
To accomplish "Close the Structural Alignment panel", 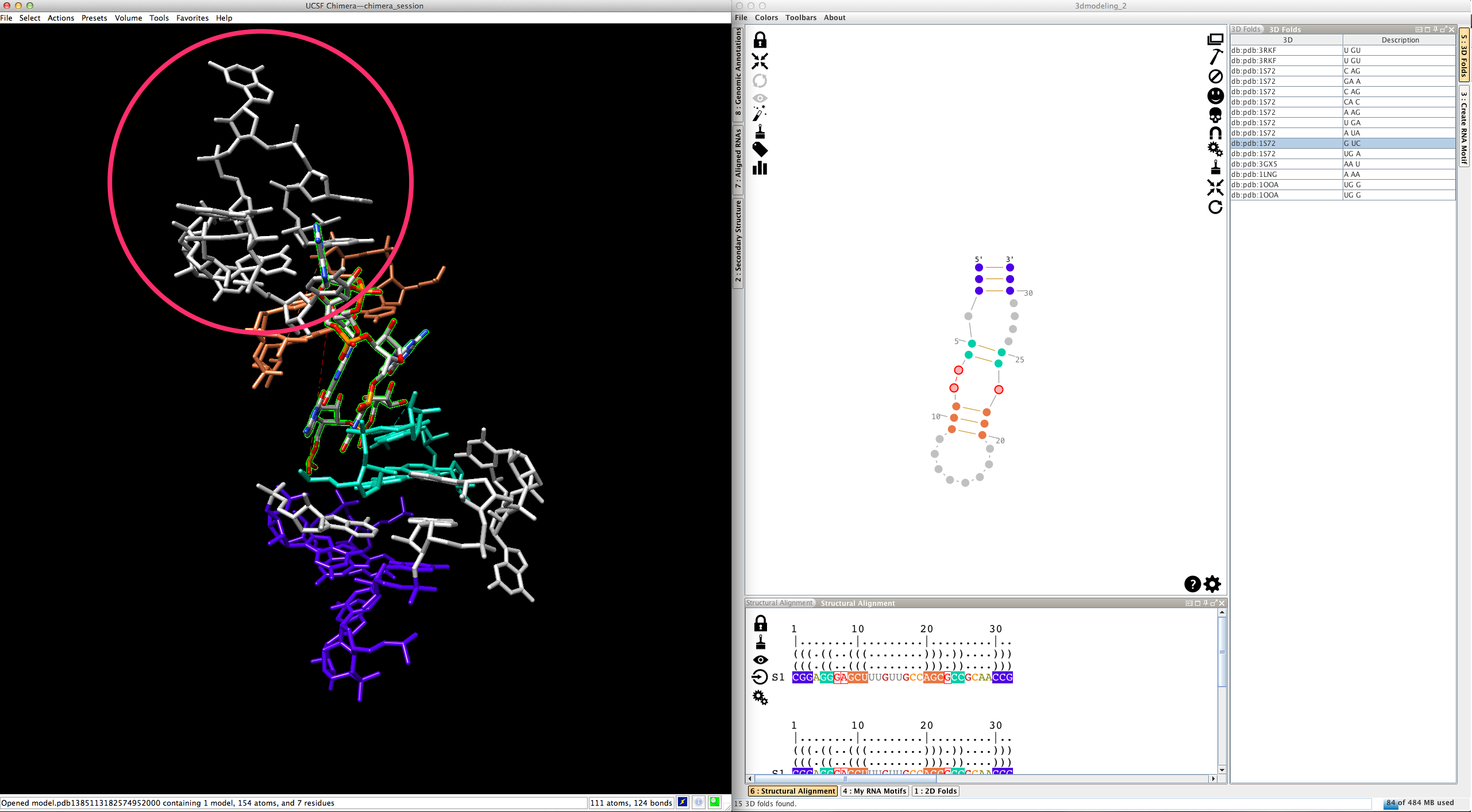I will (x=1221, y=603).
